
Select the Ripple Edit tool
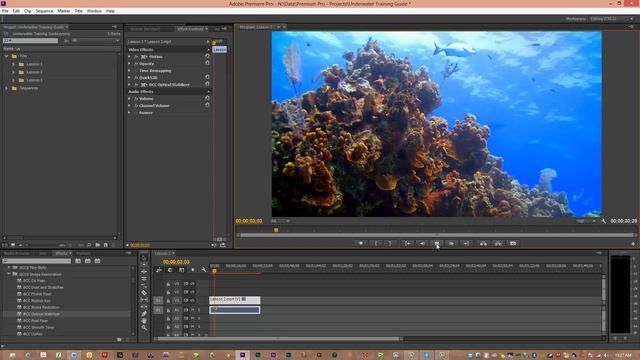144,271
